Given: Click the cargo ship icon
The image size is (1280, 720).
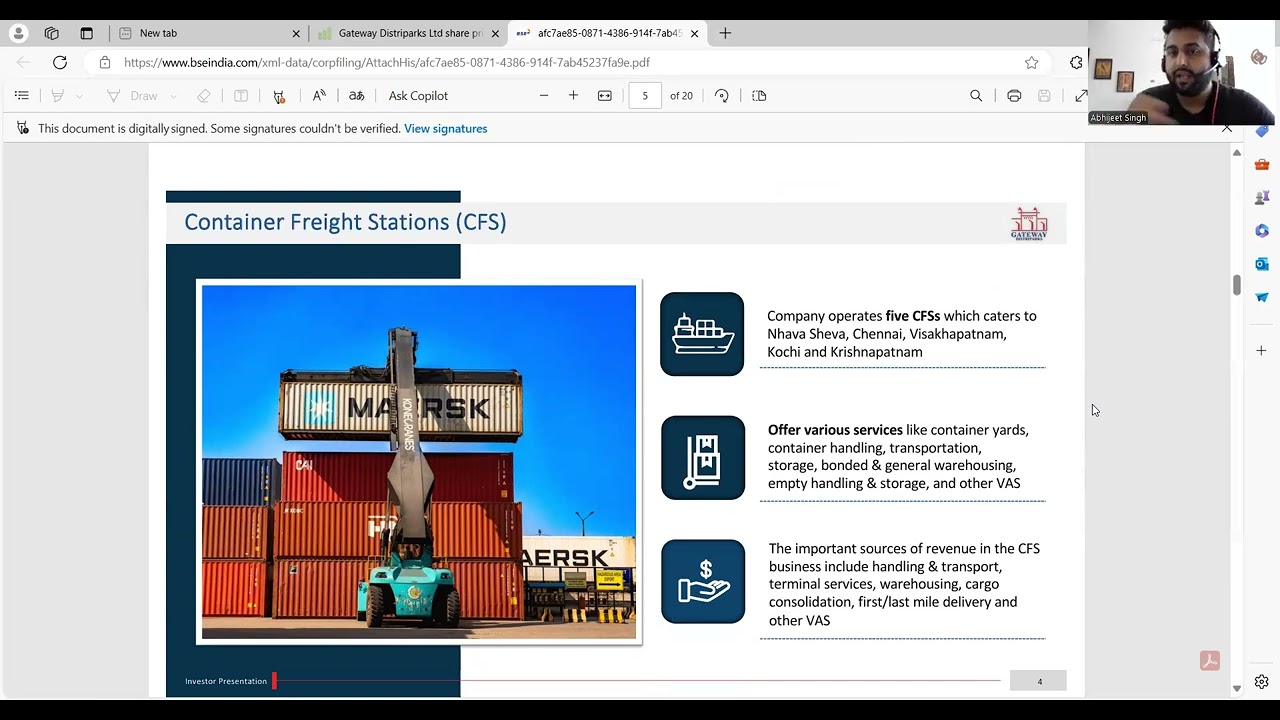Looking at the screenshot, I should click(702, 334).
